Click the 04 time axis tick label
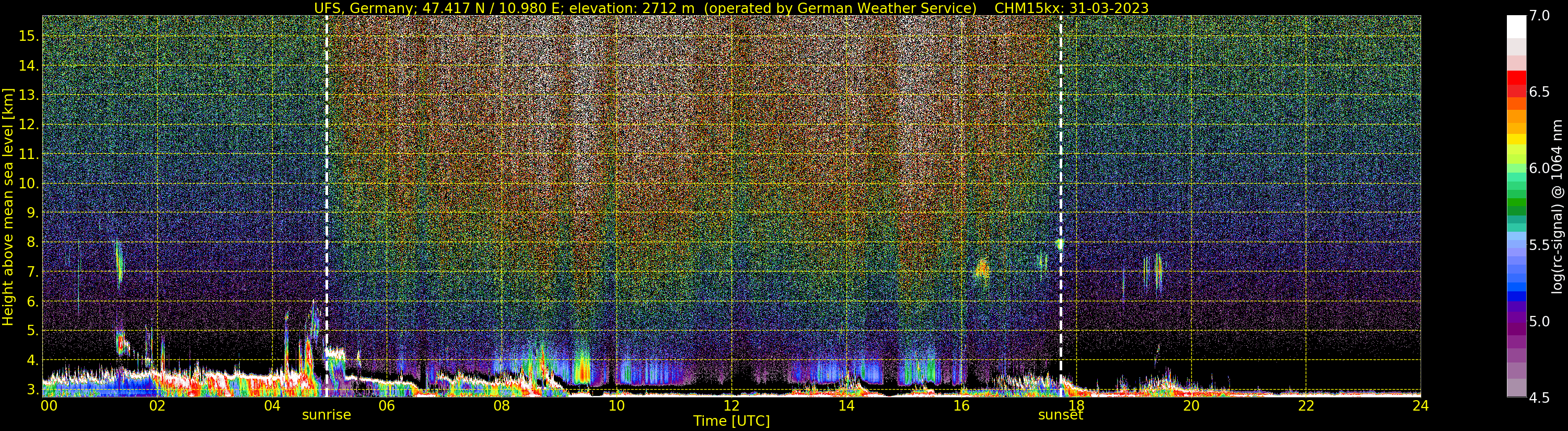The width and height of the screenshot is (1568, 431). coord(272,405)
